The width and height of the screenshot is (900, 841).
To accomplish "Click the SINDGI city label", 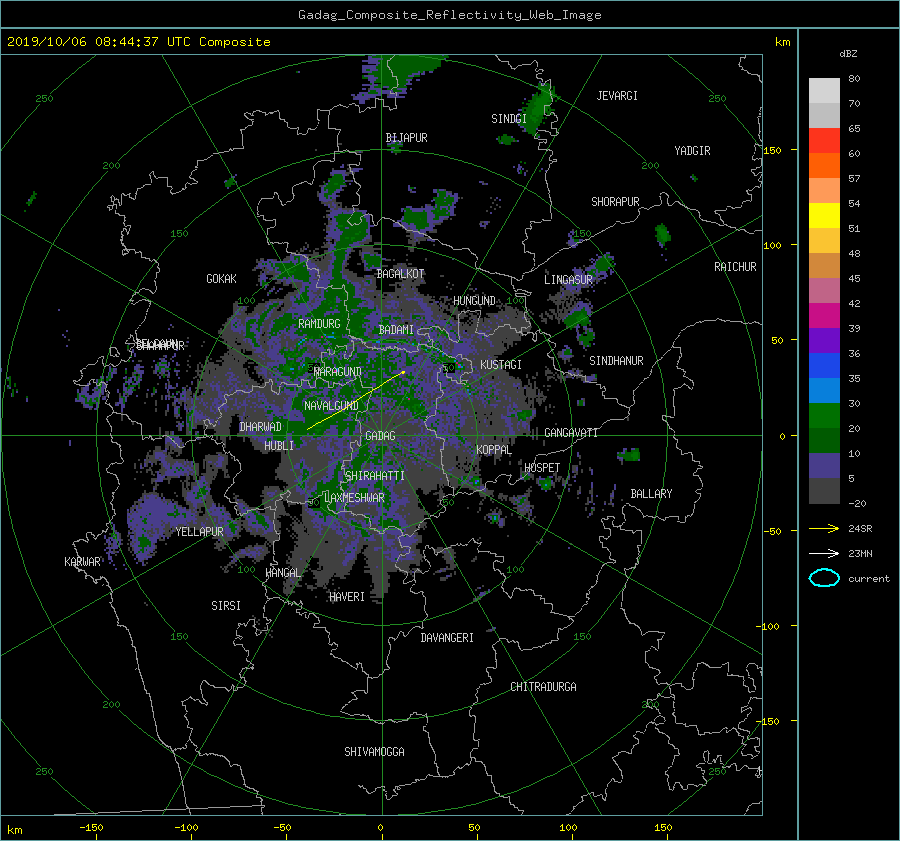I will pyautogui.click(x=509, y=119).
